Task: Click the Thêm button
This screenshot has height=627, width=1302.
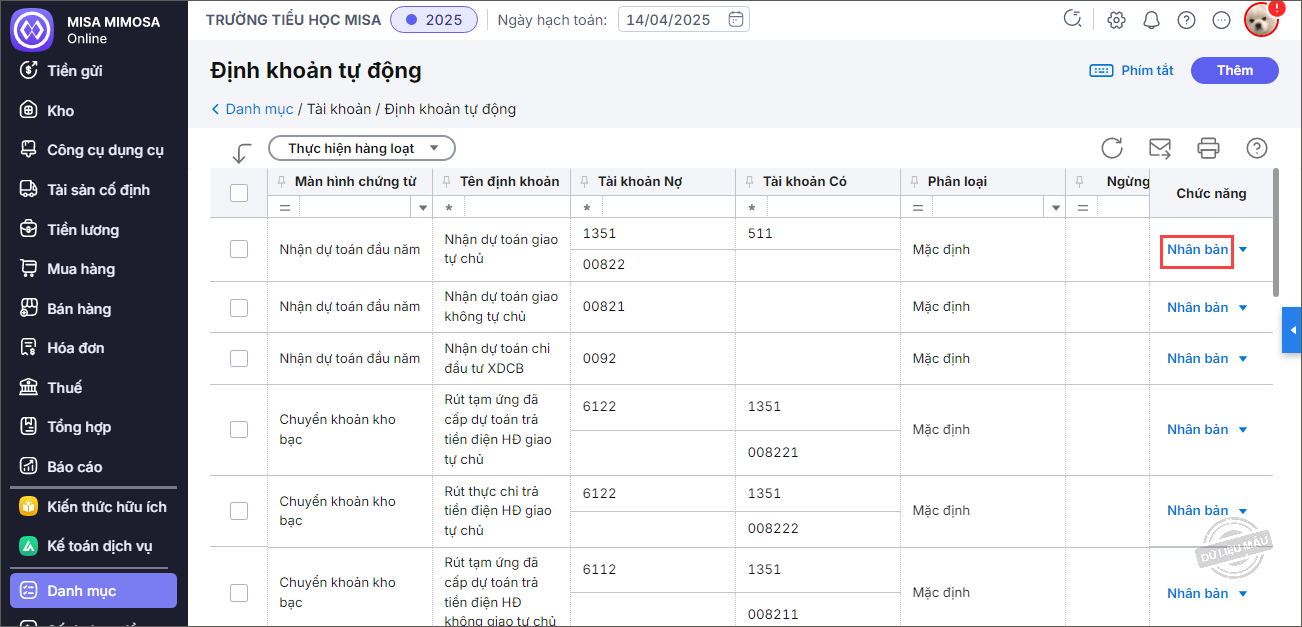Action: pos(1234,70)
